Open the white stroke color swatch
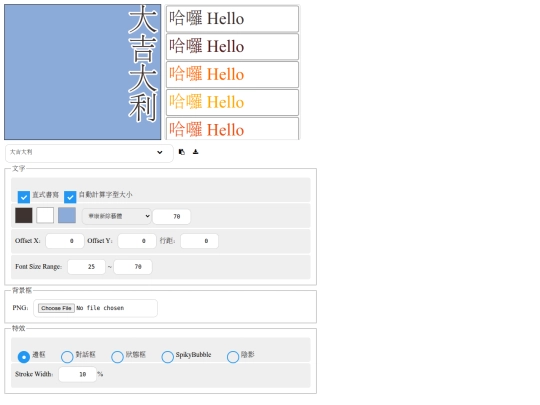Screen dimensions: 540x405 point(45,216)
